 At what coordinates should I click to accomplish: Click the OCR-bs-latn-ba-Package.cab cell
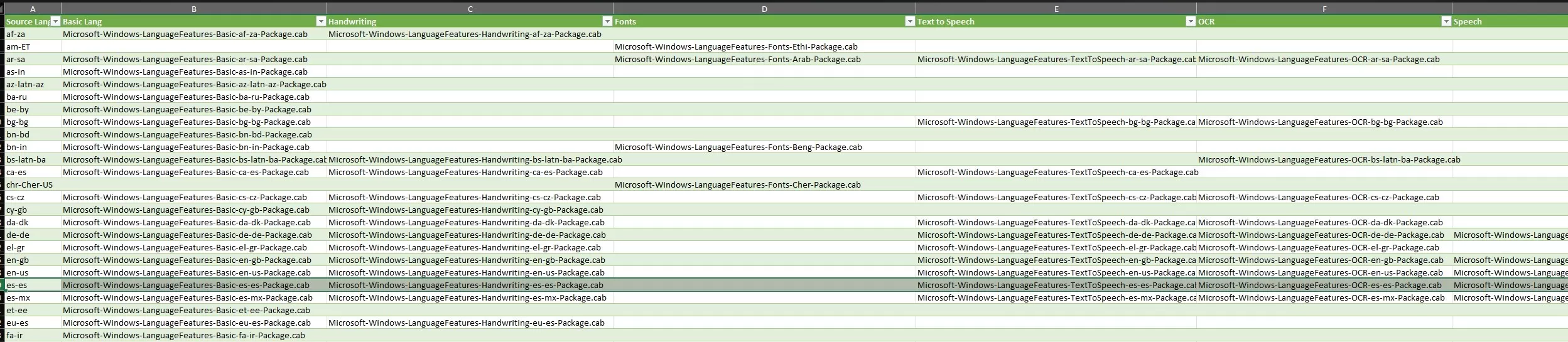[1324, 159]
